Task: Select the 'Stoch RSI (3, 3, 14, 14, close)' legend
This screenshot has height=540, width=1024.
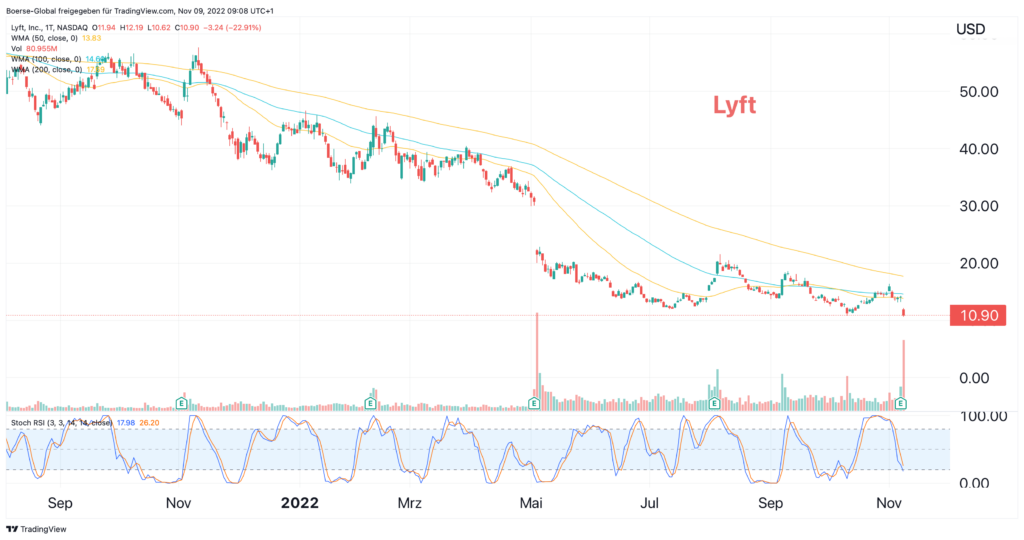Action: 61,423
